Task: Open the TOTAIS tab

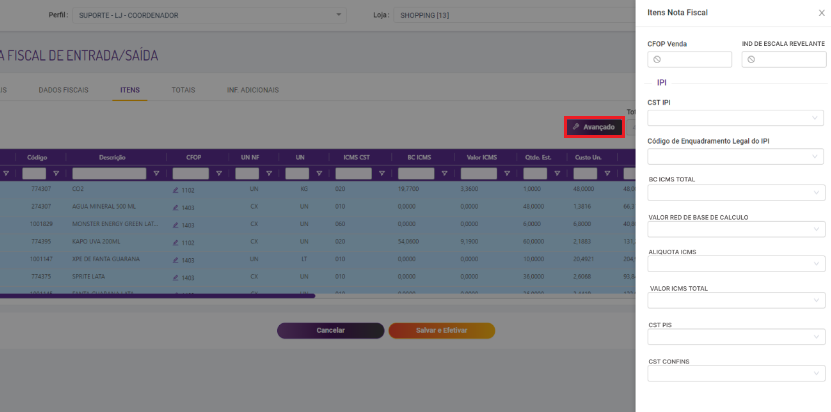Action: 183,90
